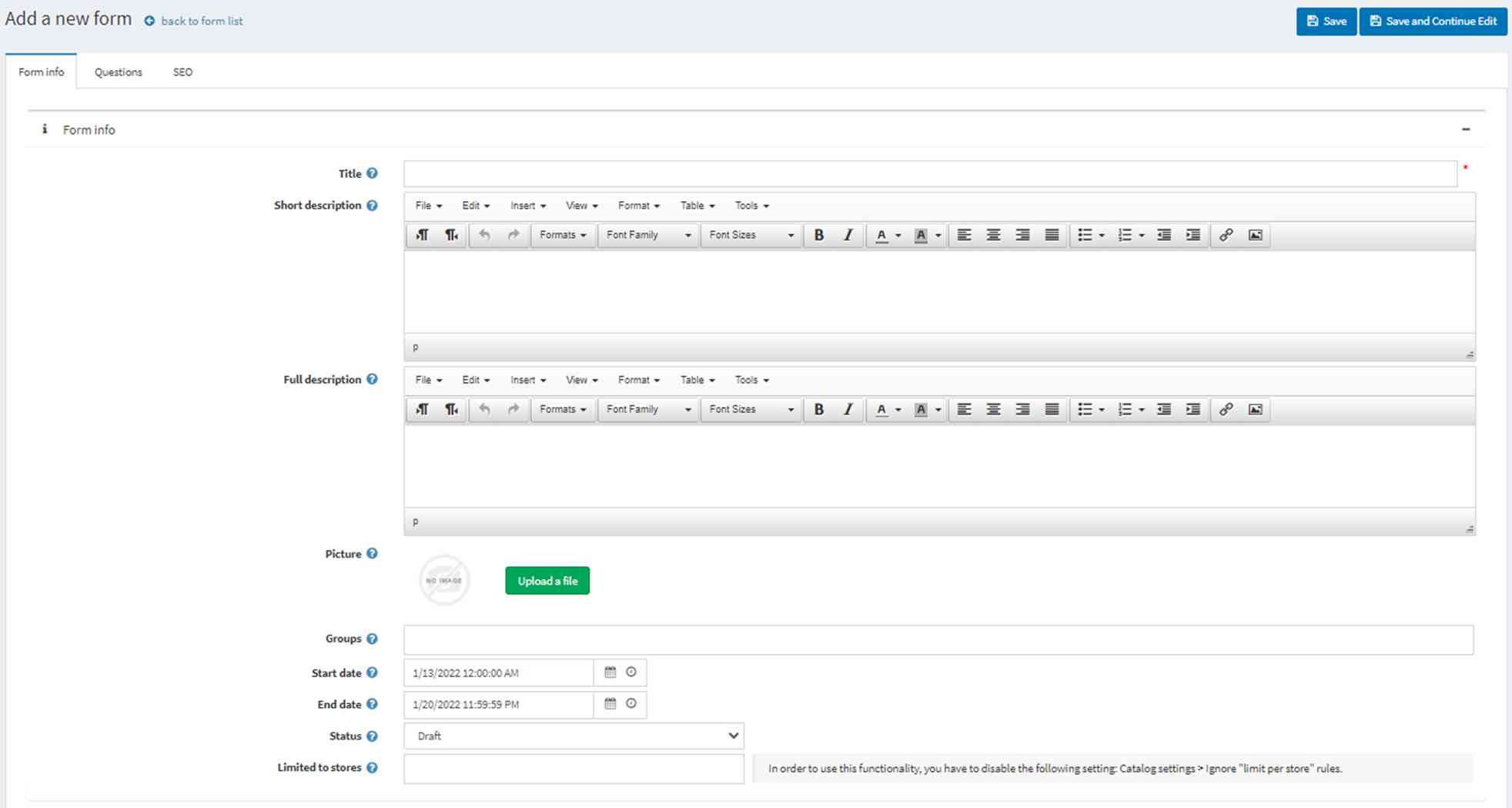Click the Title field help question icon
The image size is (1512, 808).
[372, 173]
